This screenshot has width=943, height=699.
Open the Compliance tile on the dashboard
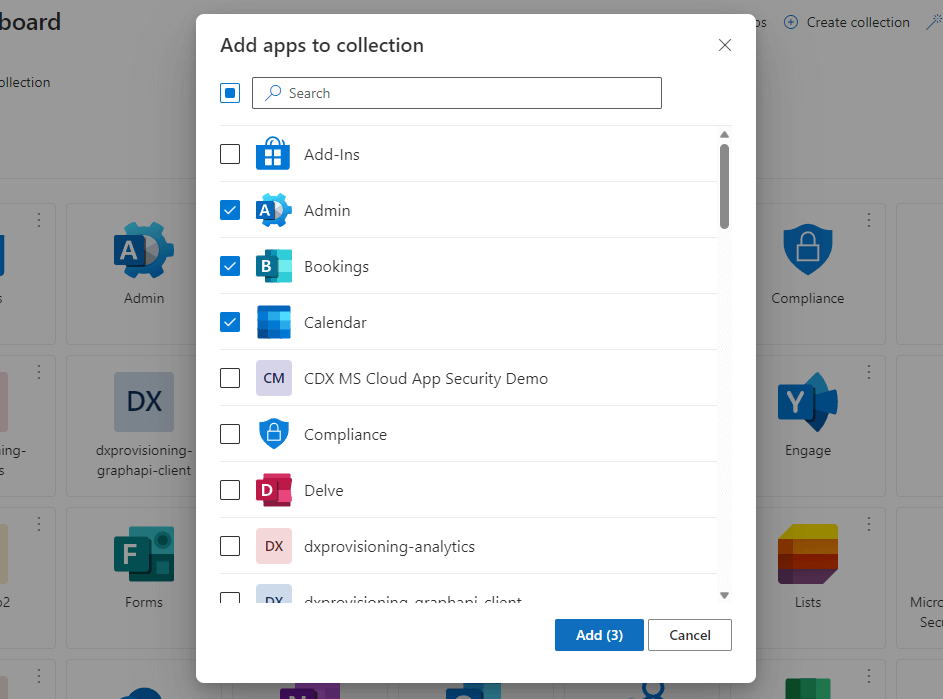point(808,274)
